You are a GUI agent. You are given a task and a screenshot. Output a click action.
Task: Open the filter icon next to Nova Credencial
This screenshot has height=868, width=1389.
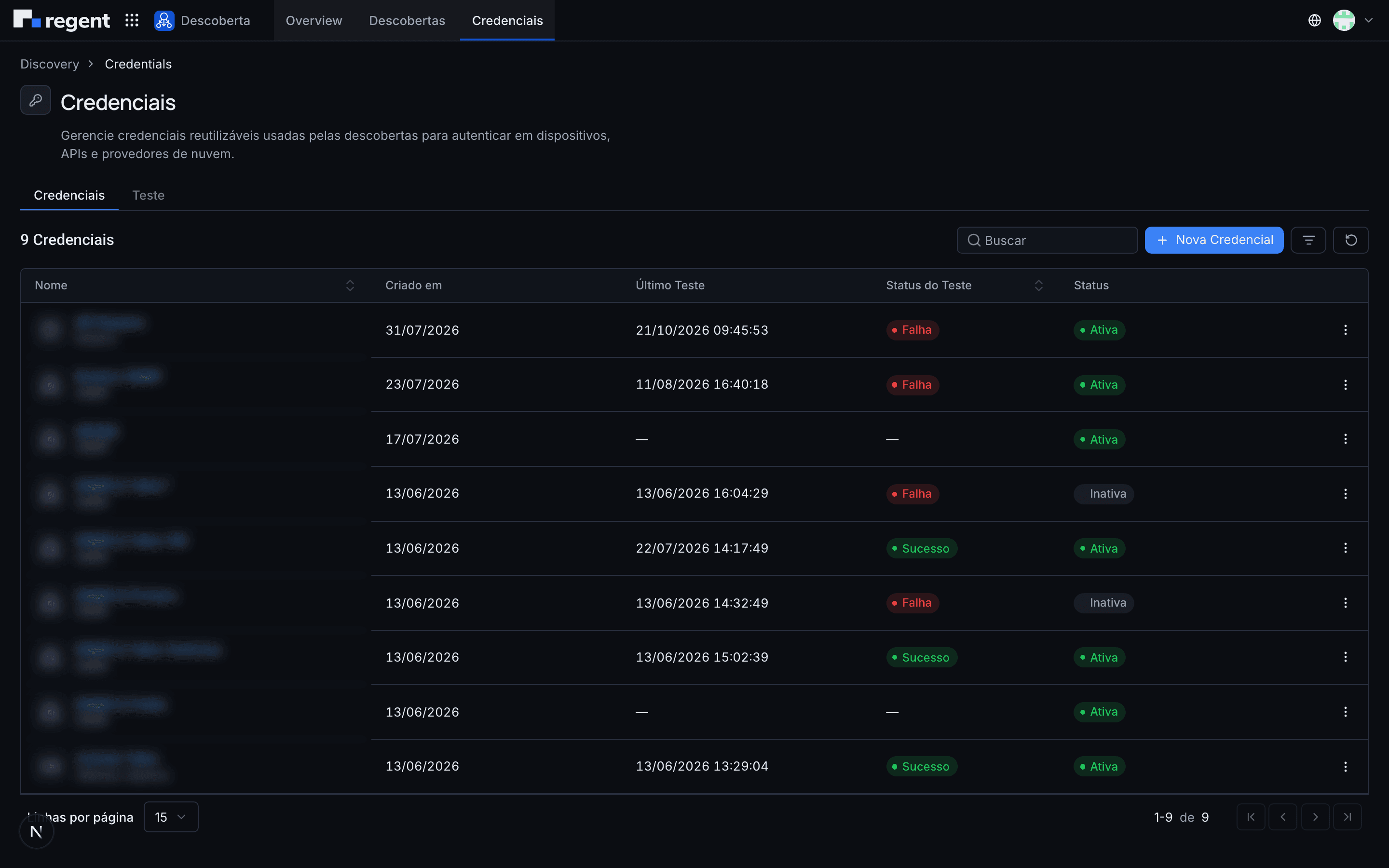[x=1308, y=240]
